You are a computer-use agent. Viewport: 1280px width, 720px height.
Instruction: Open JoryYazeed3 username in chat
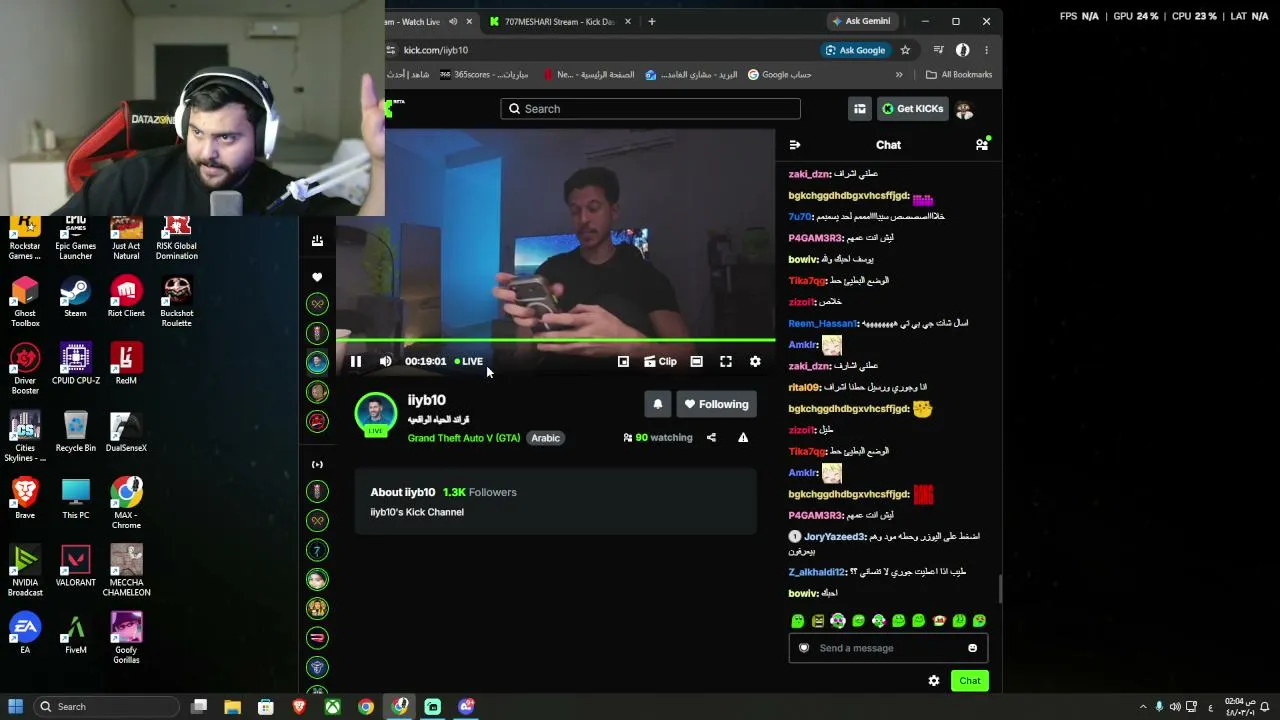pyautogui.click(x=834, y=537)
